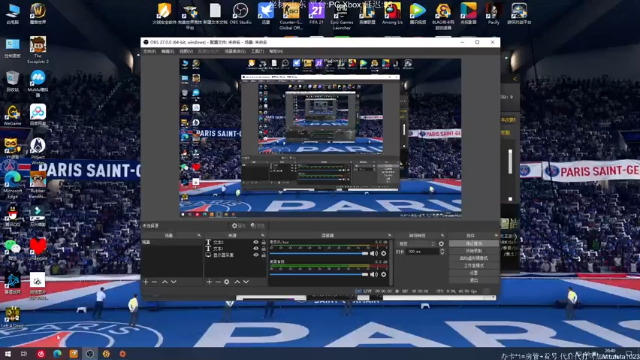This screenshot has height=360, width=640.
Task: Open Windows Start menu
Action: [7, 354]
